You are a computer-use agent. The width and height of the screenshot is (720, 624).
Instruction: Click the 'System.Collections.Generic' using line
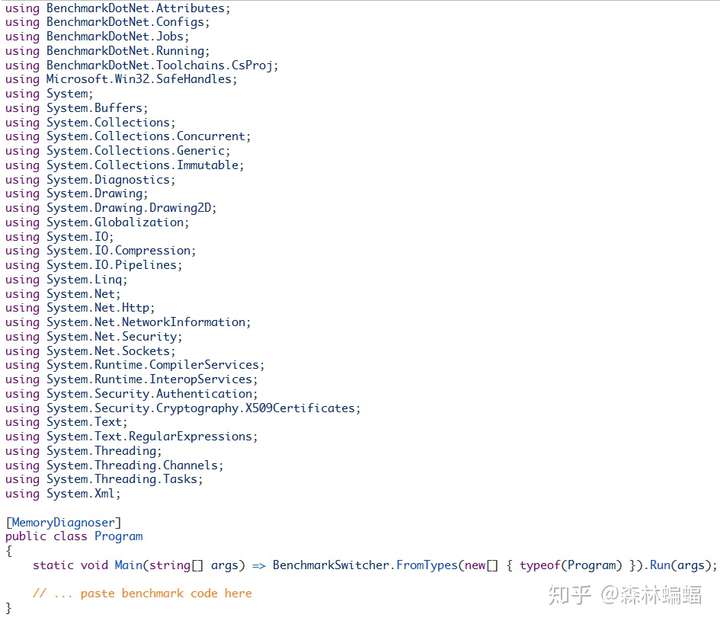118,151
